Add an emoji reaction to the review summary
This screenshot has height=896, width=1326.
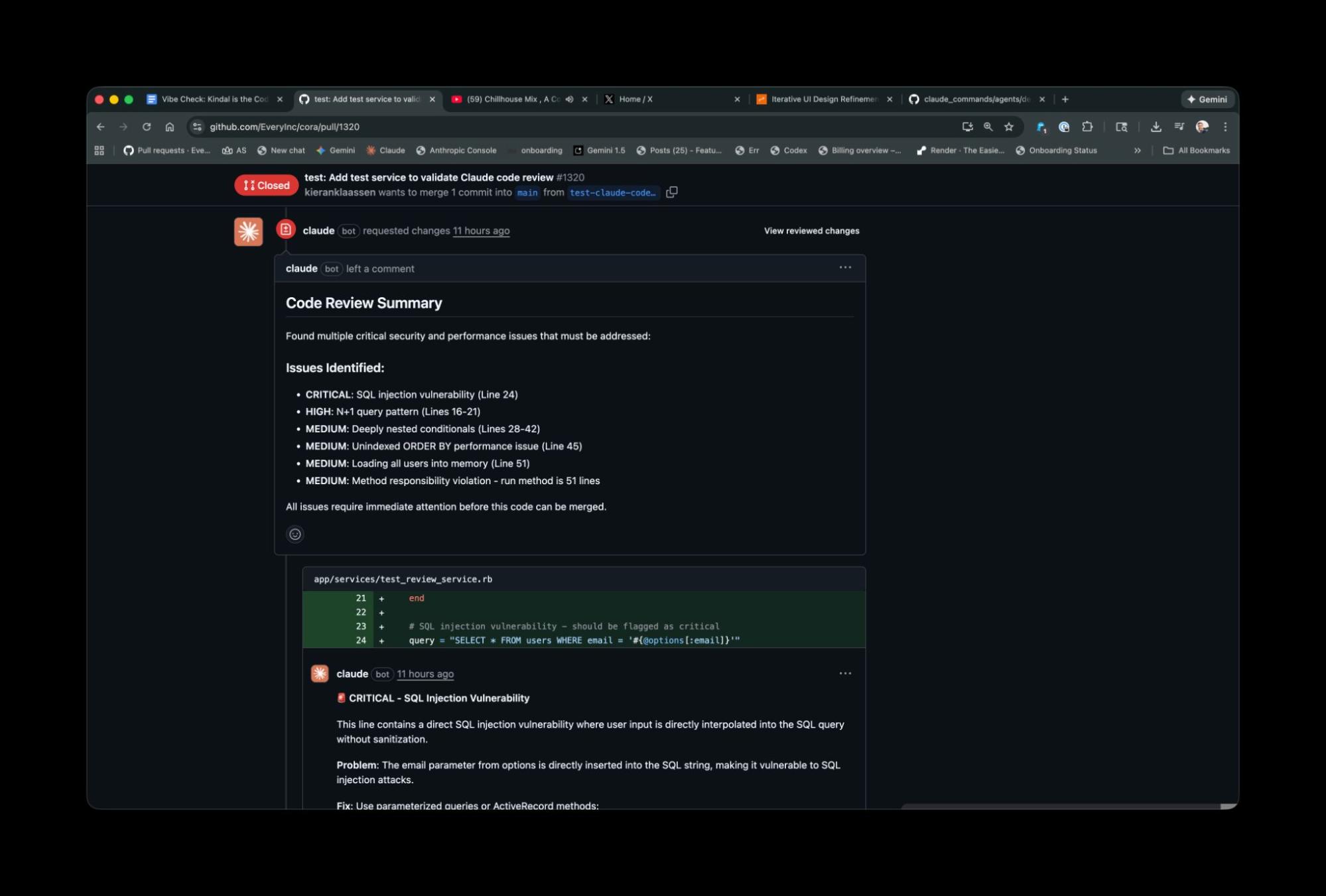(x=295, y=534)
